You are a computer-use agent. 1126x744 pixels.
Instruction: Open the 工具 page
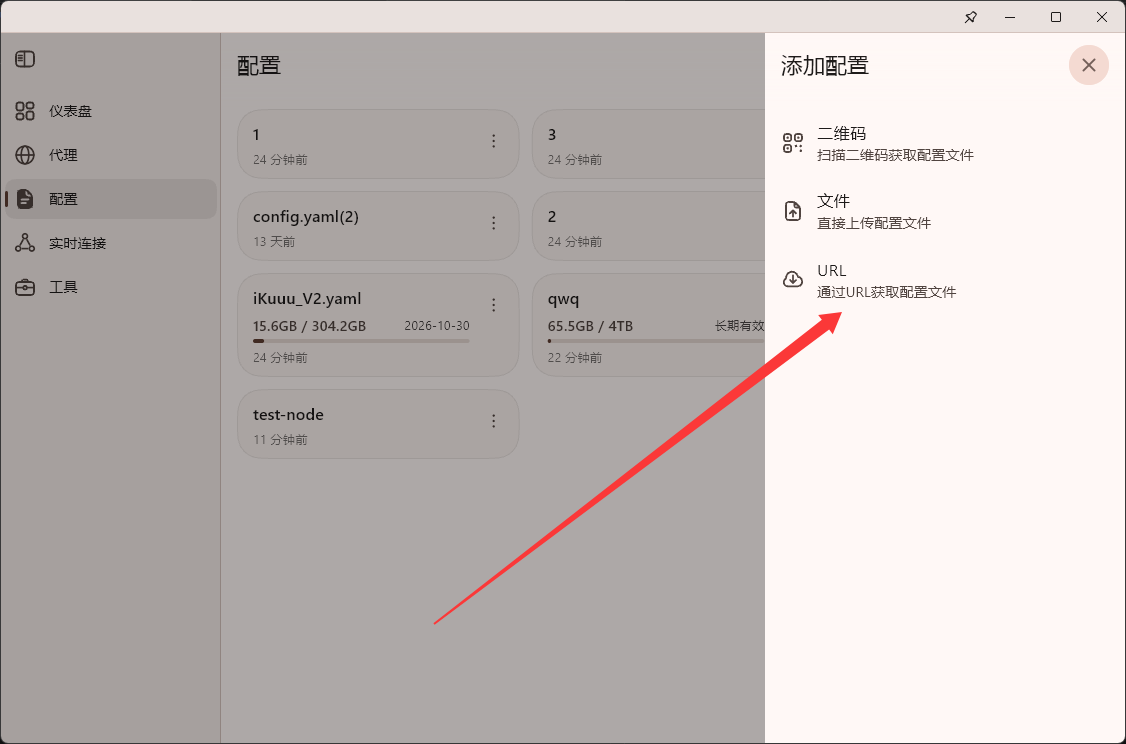tap(111, 287)
